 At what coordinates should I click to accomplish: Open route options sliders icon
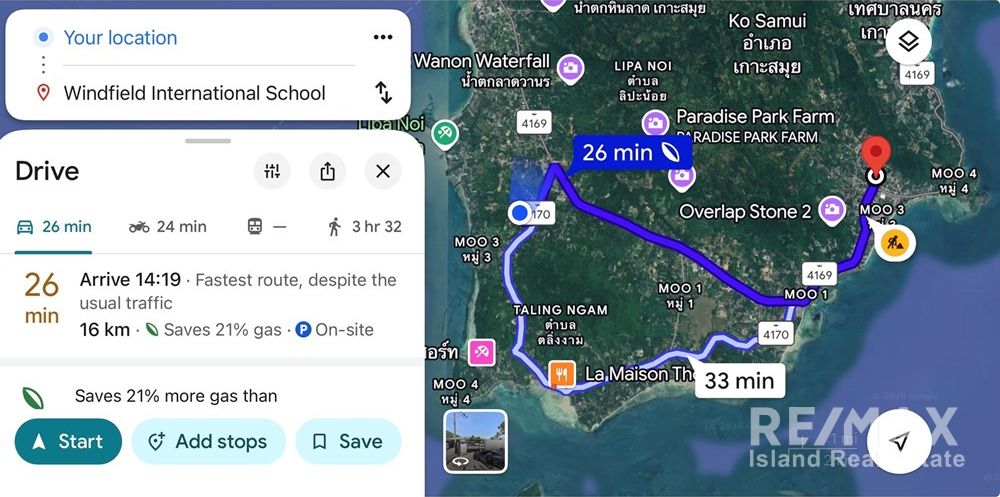pyautogui.click(x=272, y=171)
